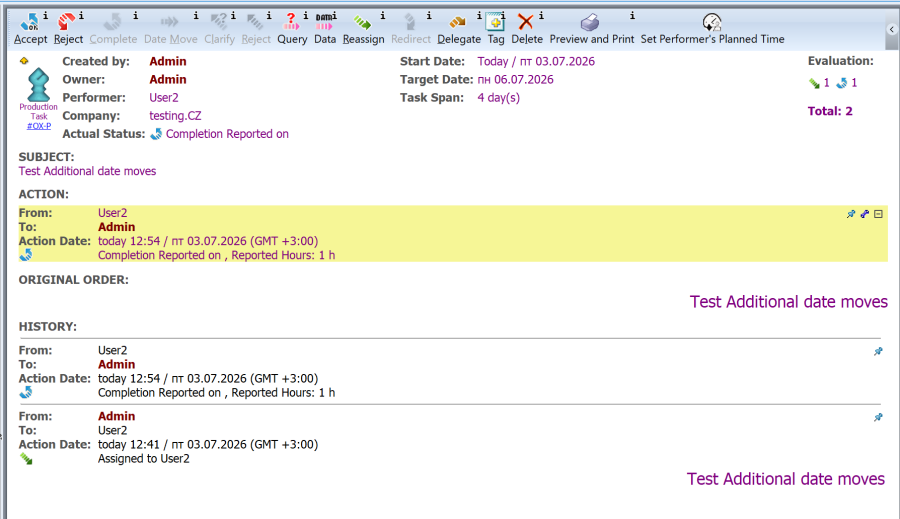900x519 pixels.
Task: Click 'Admin' next to Created by
Action: pyautogui.click(x=168, y=61)
